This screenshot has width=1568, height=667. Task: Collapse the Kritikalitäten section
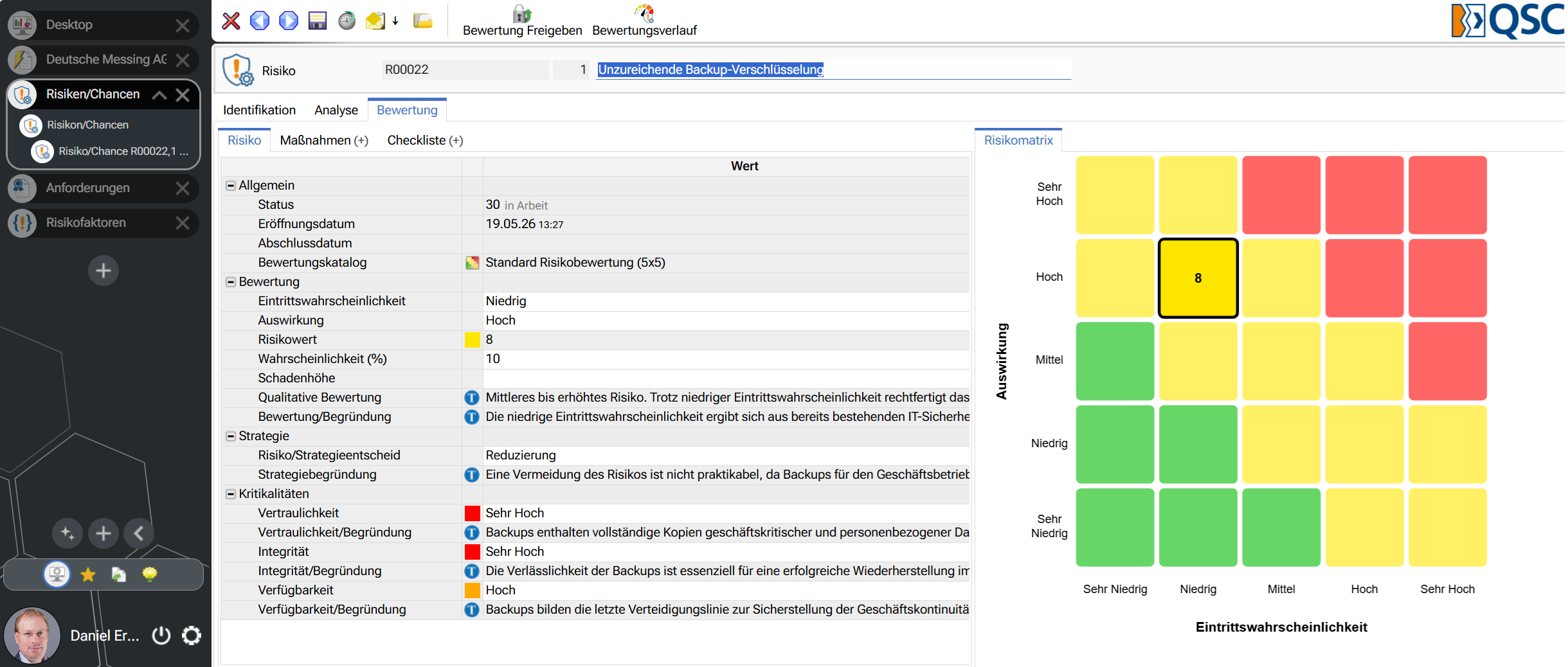click(x=230, y=494)
